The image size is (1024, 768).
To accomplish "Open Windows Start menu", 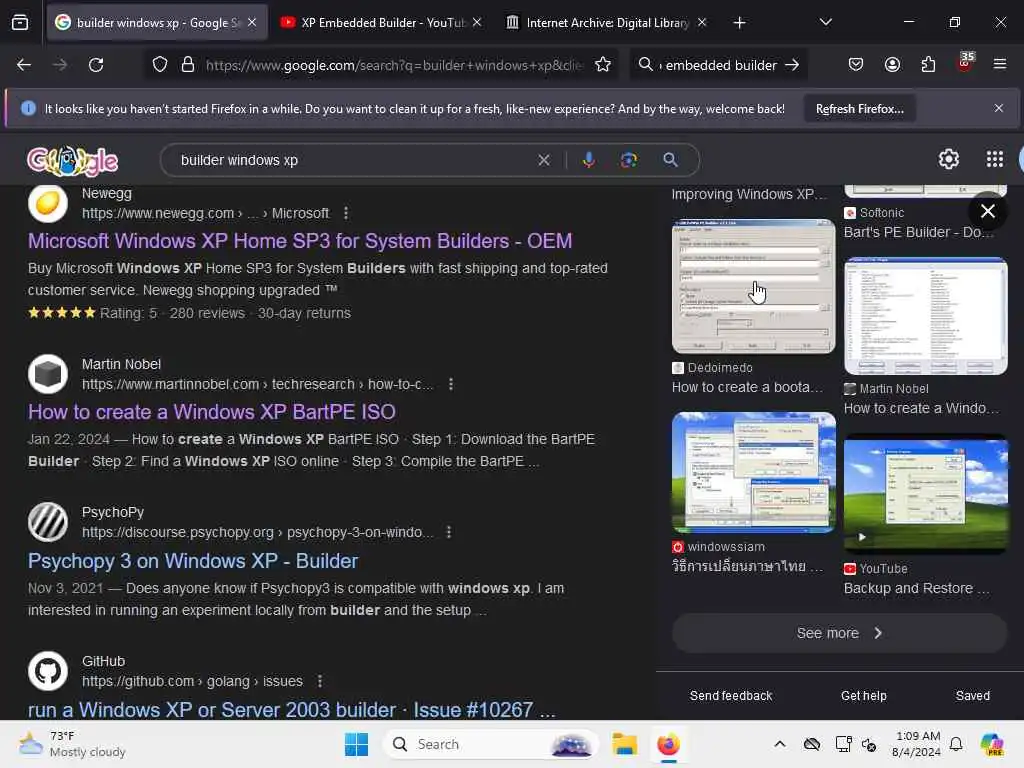I will 357,744.
